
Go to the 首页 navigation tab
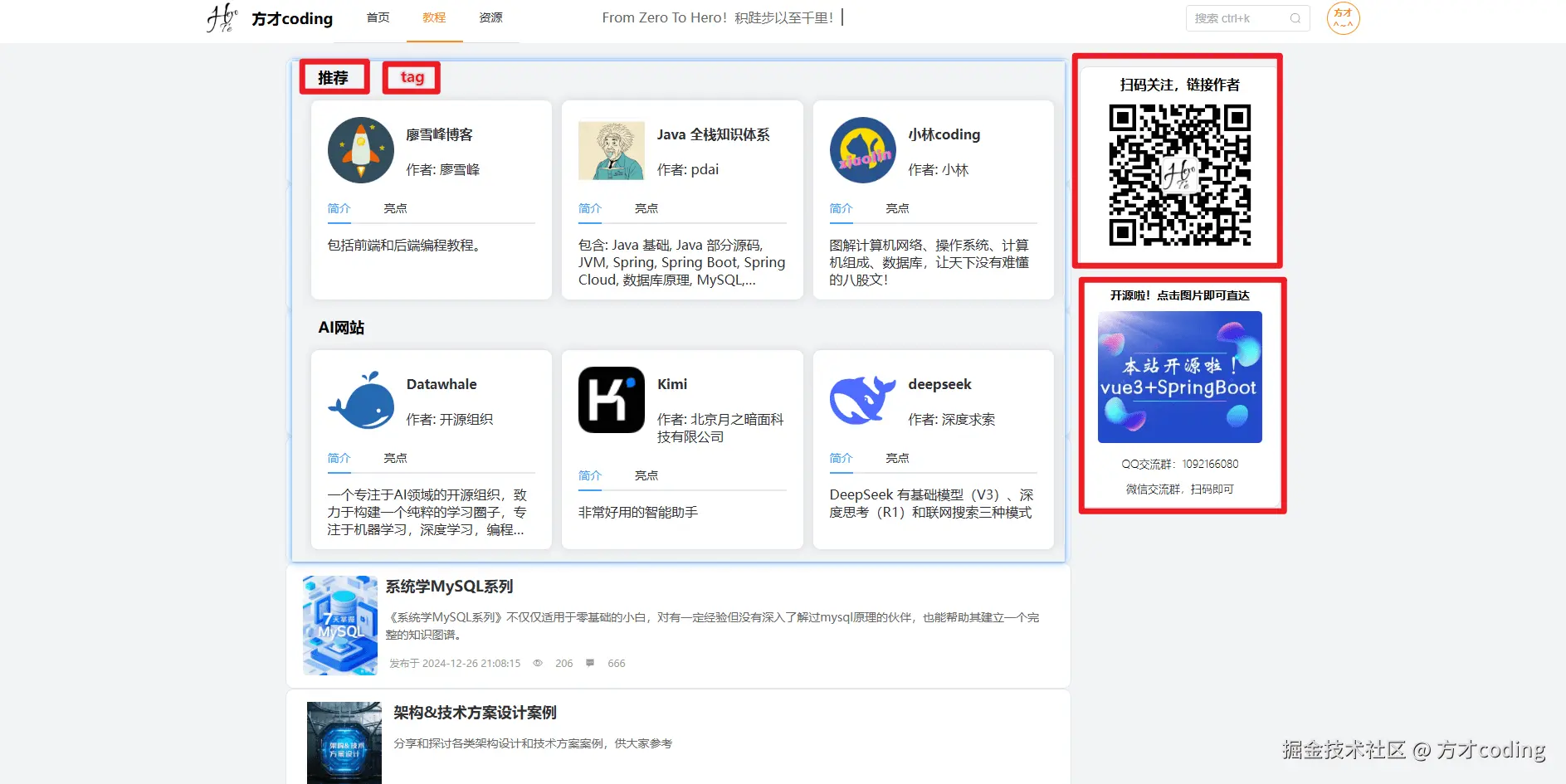[378, 17]
